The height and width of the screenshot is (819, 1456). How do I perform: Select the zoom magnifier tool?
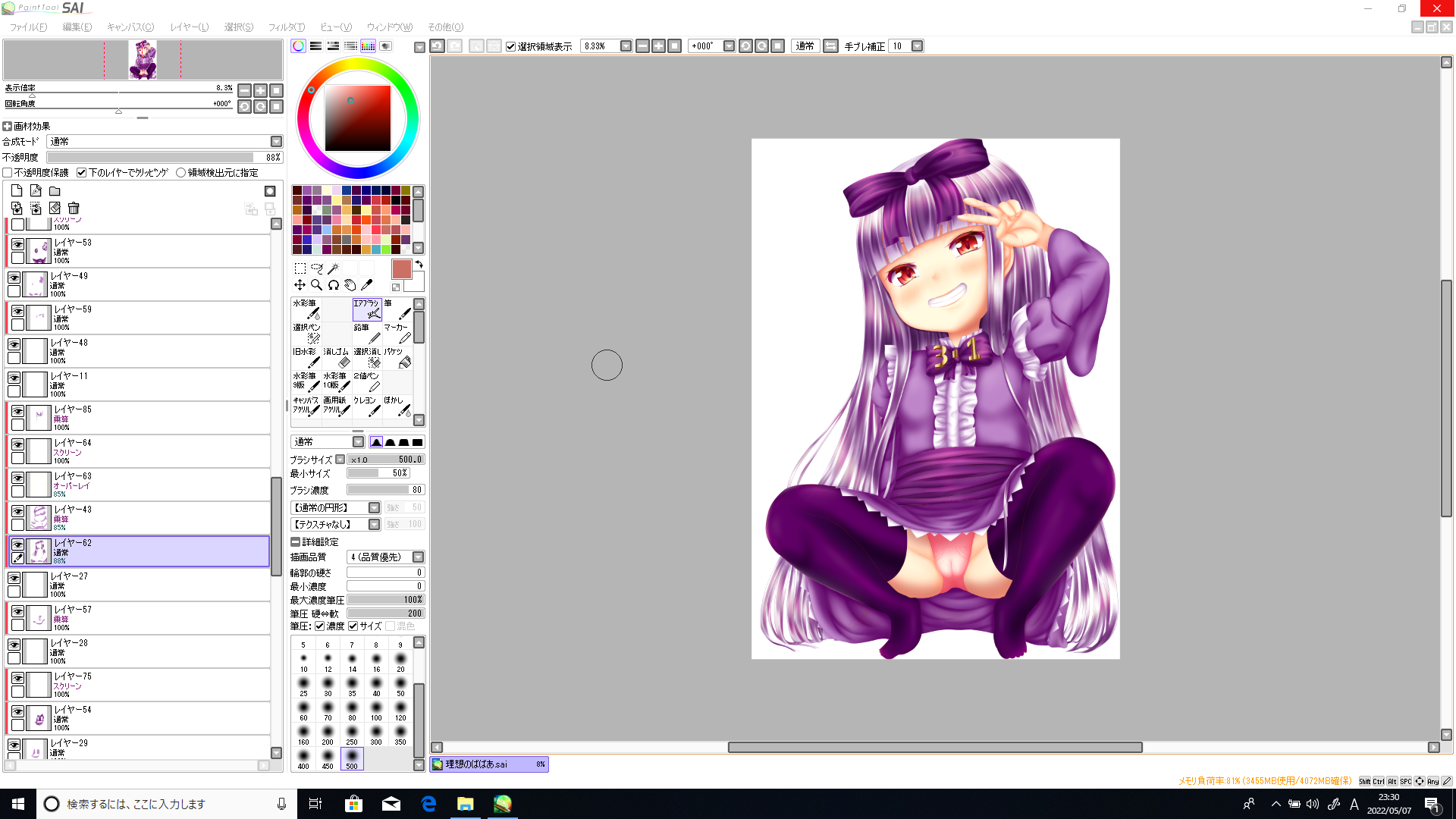pyautogui.click(x=317, y=285)
